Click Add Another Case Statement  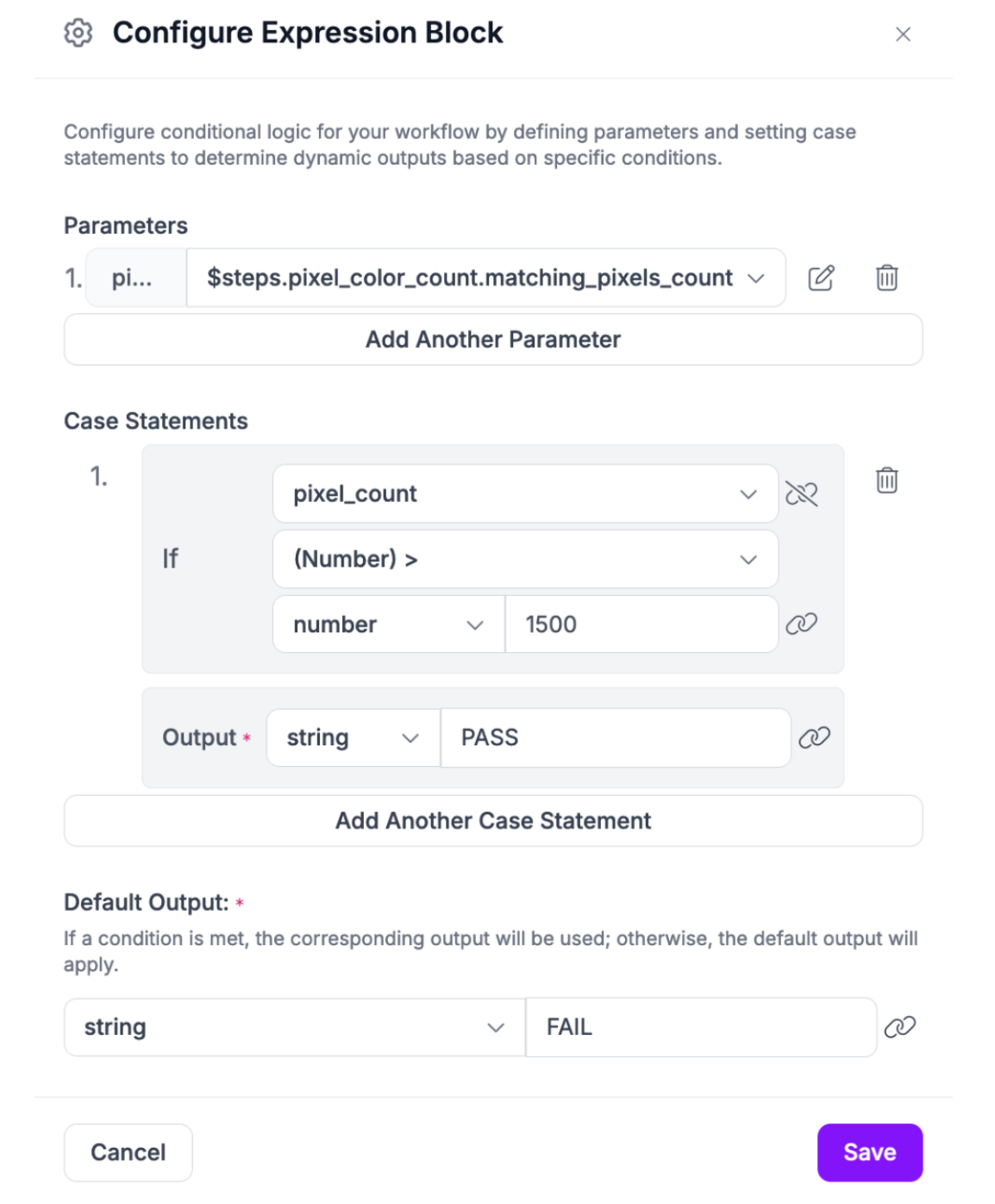tap(493, 820)
